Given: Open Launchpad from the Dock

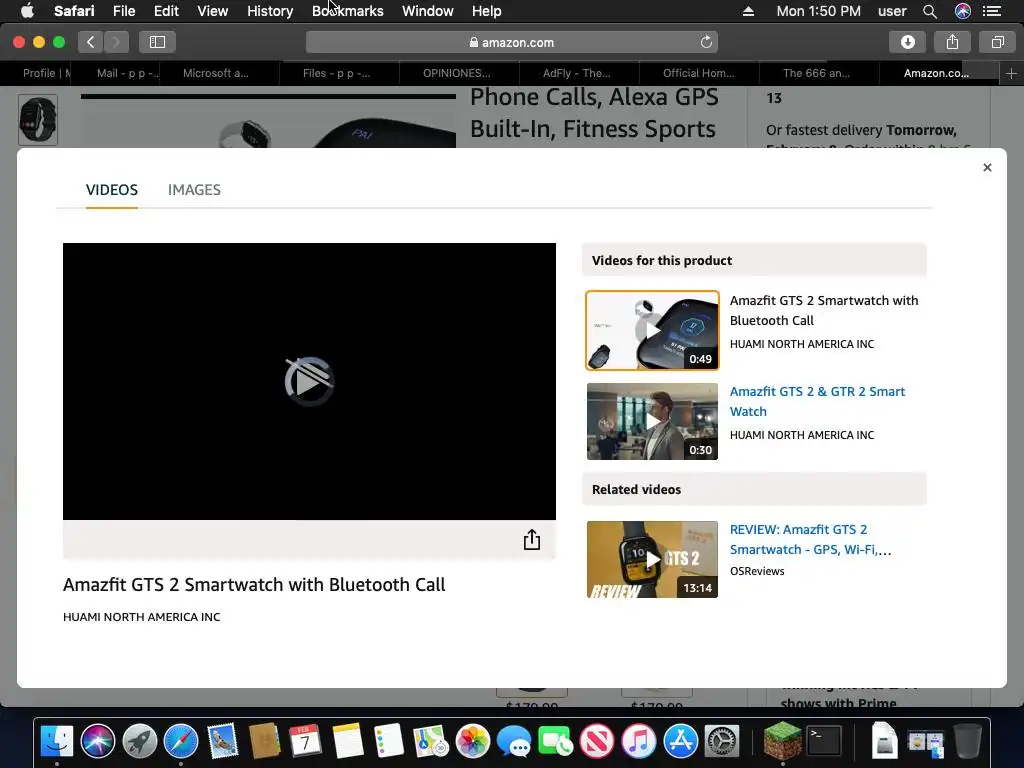Looking at the screenshot, I should pos(140,741).
